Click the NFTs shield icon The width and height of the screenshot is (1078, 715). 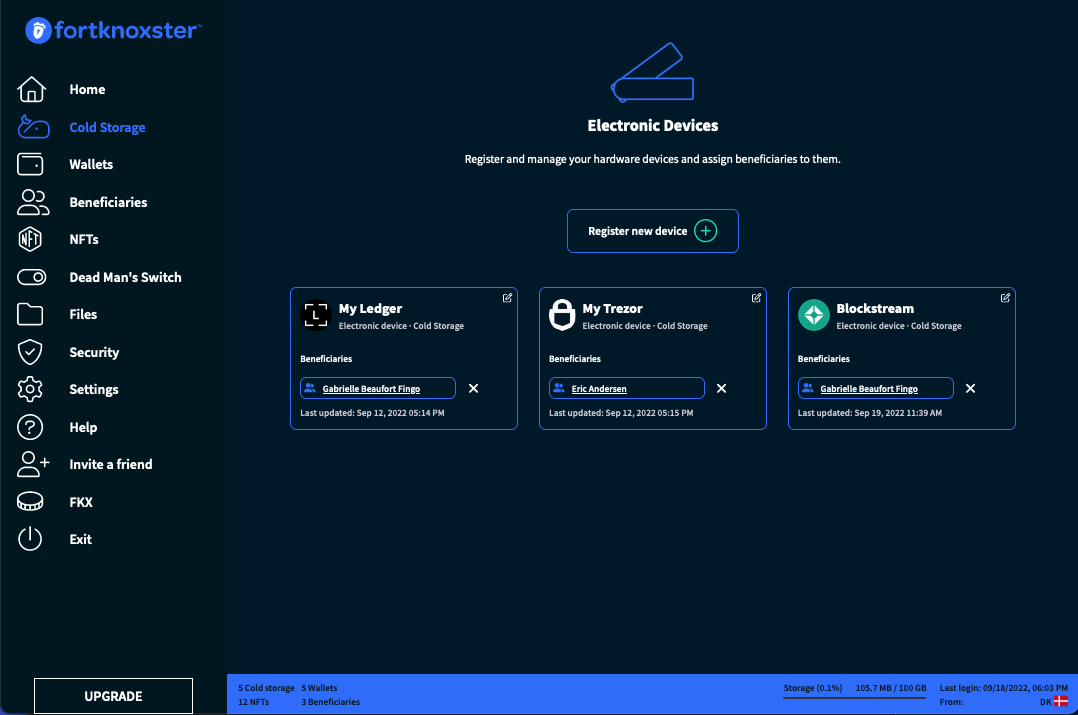coord(30,239)
